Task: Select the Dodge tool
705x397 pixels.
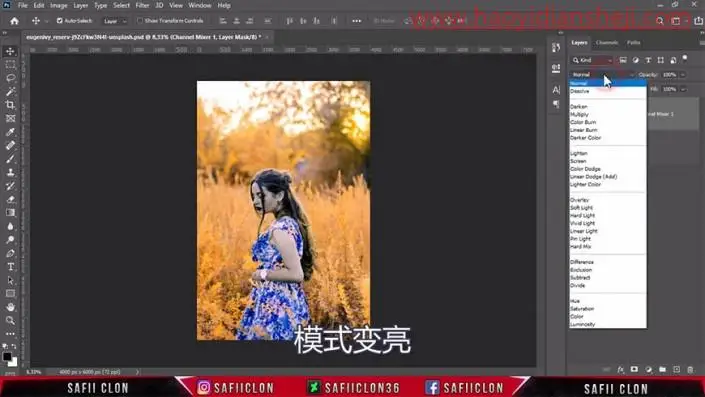Action: 10,240
